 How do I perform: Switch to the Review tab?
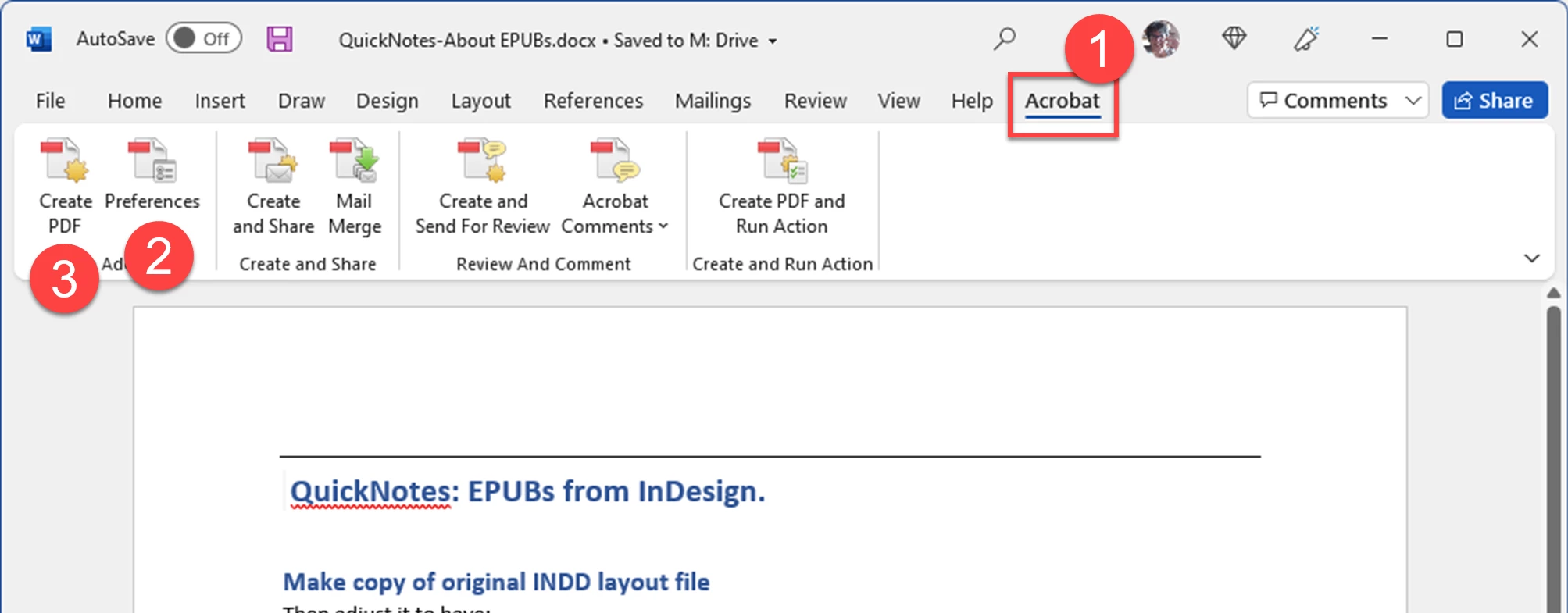click(x=815, y=101)
